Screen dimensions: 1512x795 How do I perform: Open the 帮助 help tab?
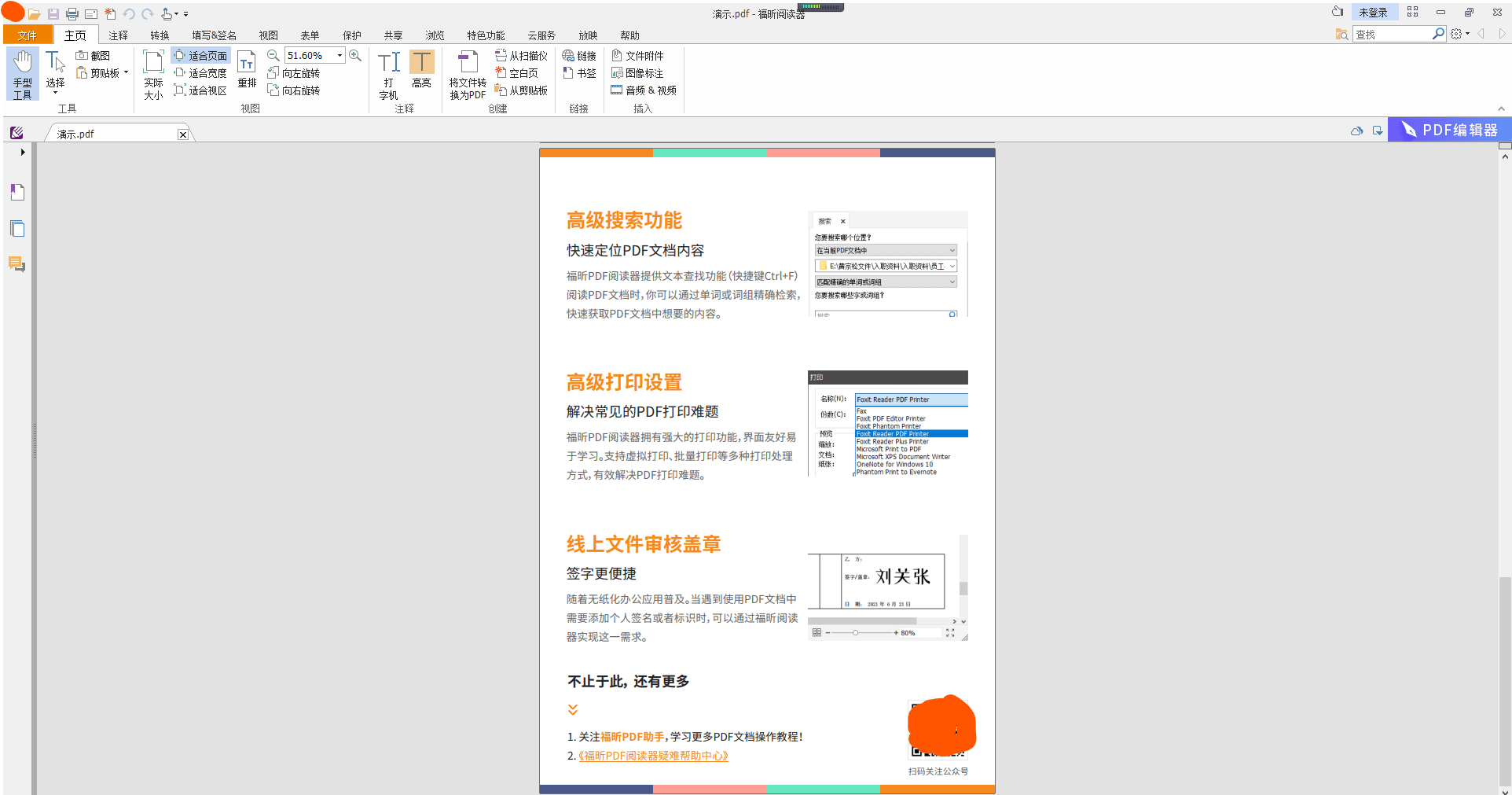(x=629, y=35)
